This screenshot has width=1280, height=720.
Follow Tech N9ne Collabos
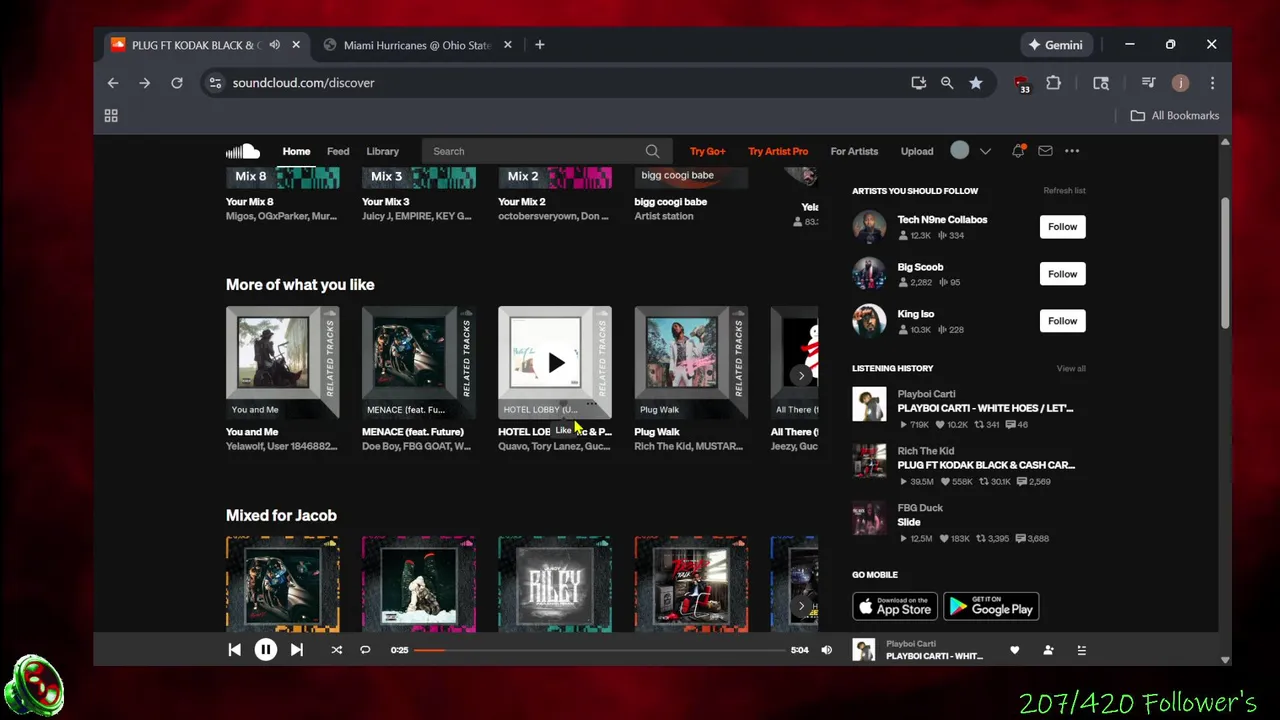(x=1062, y=227)
